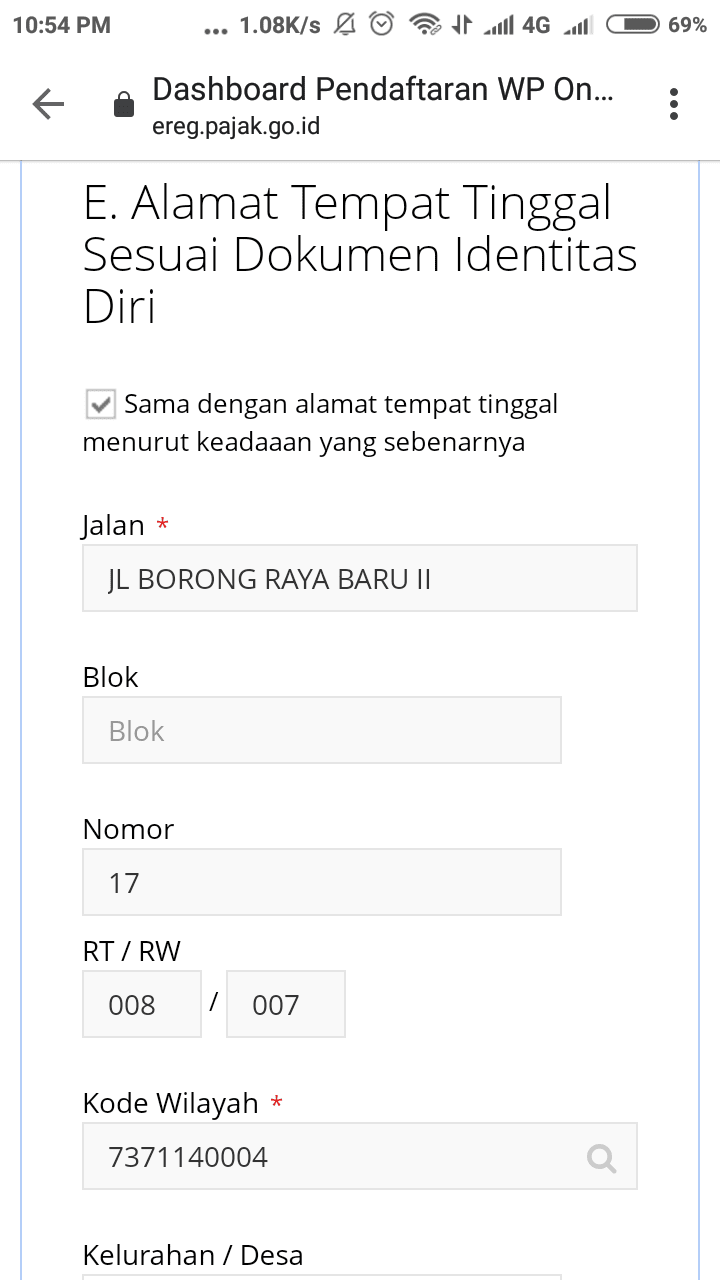Tap the alarm clock status icon
This screenshot has height=1280, width=720.
[382, 24]
